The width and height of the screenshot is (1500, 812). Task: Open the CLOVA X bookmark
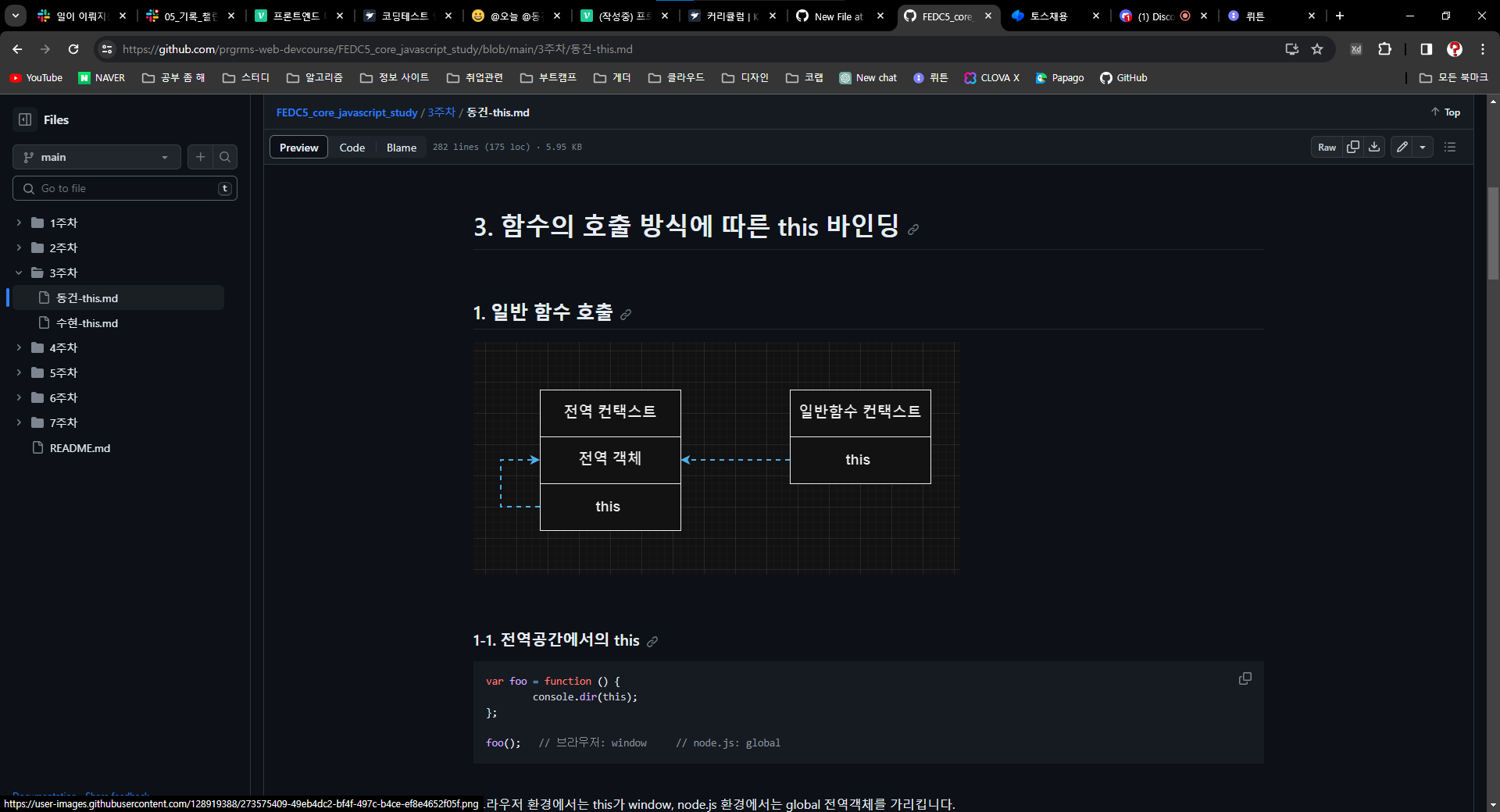992,78
